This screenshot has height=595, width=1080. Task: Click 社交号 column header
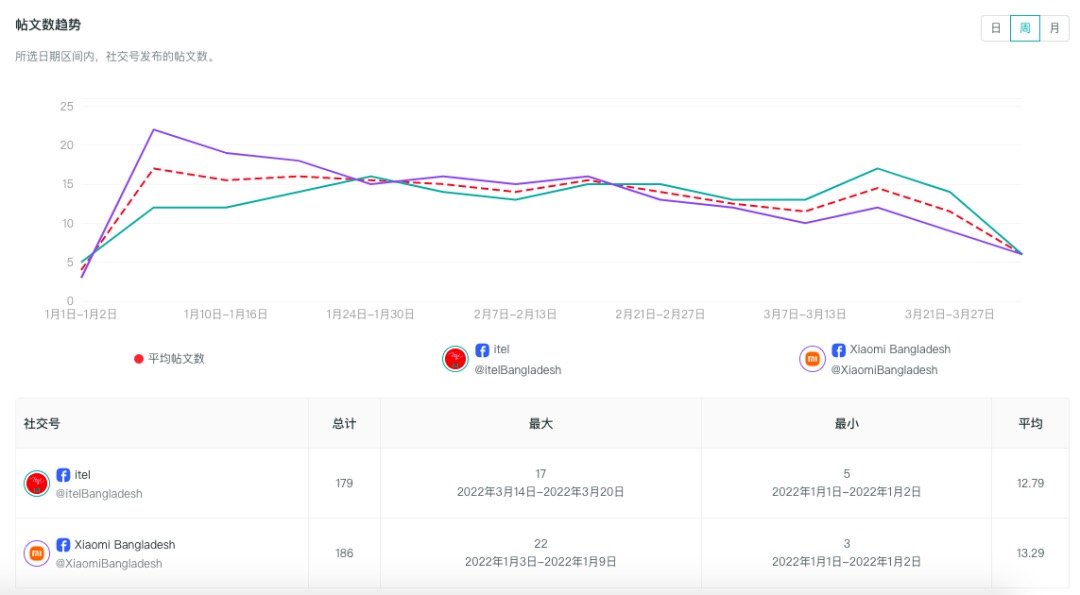click(42, 424)
